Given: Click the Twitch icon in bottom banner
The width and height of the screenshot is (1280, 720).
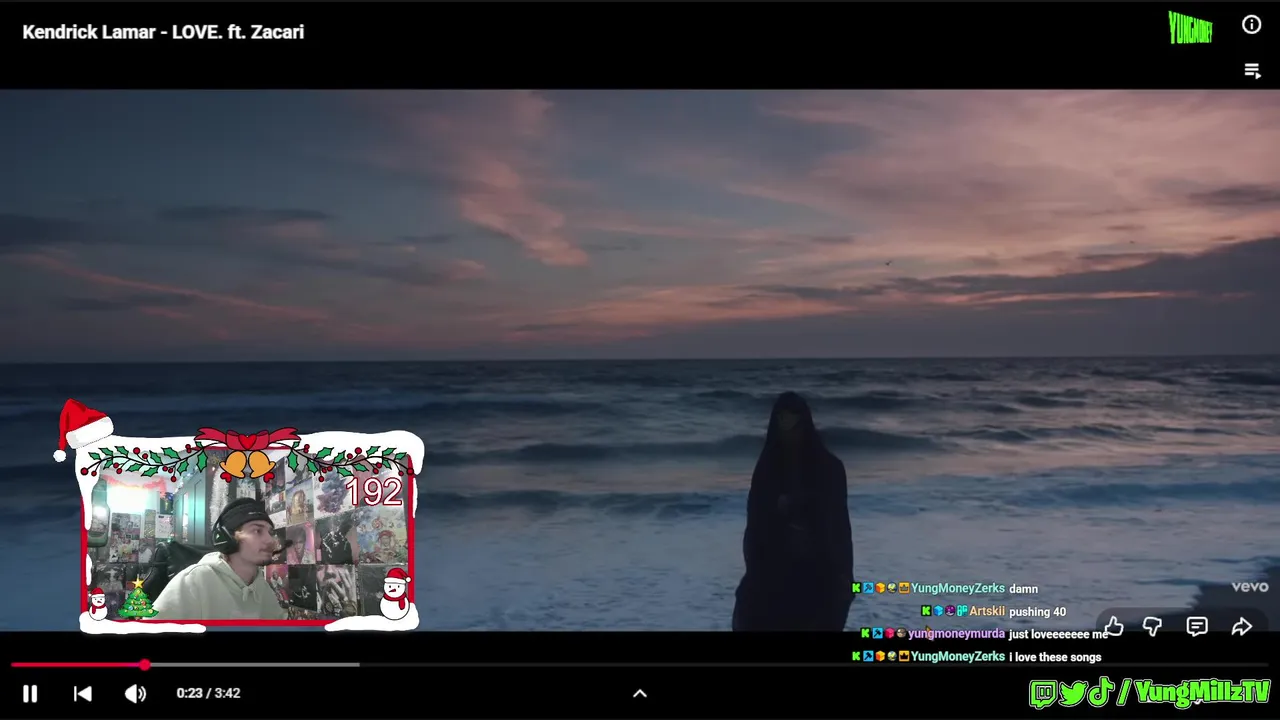Looking at the screenshot, I should click(x=1042, y=693).
